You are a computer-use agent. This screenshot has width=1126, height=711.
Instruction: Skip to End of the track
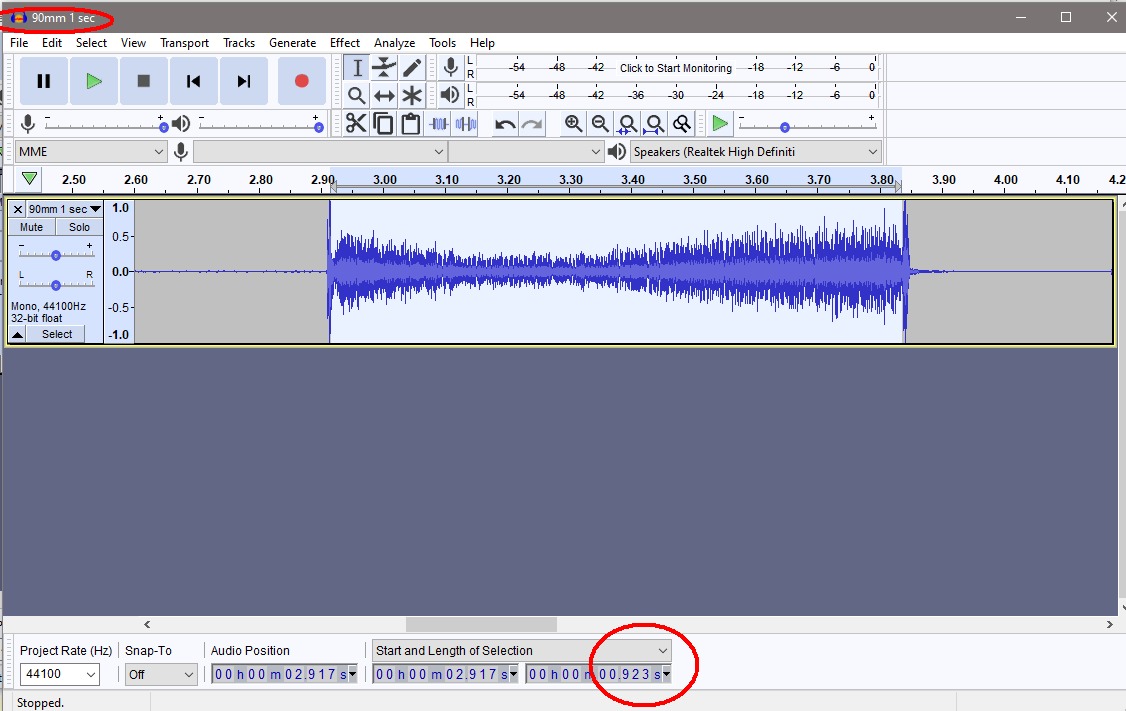(243, 81)
